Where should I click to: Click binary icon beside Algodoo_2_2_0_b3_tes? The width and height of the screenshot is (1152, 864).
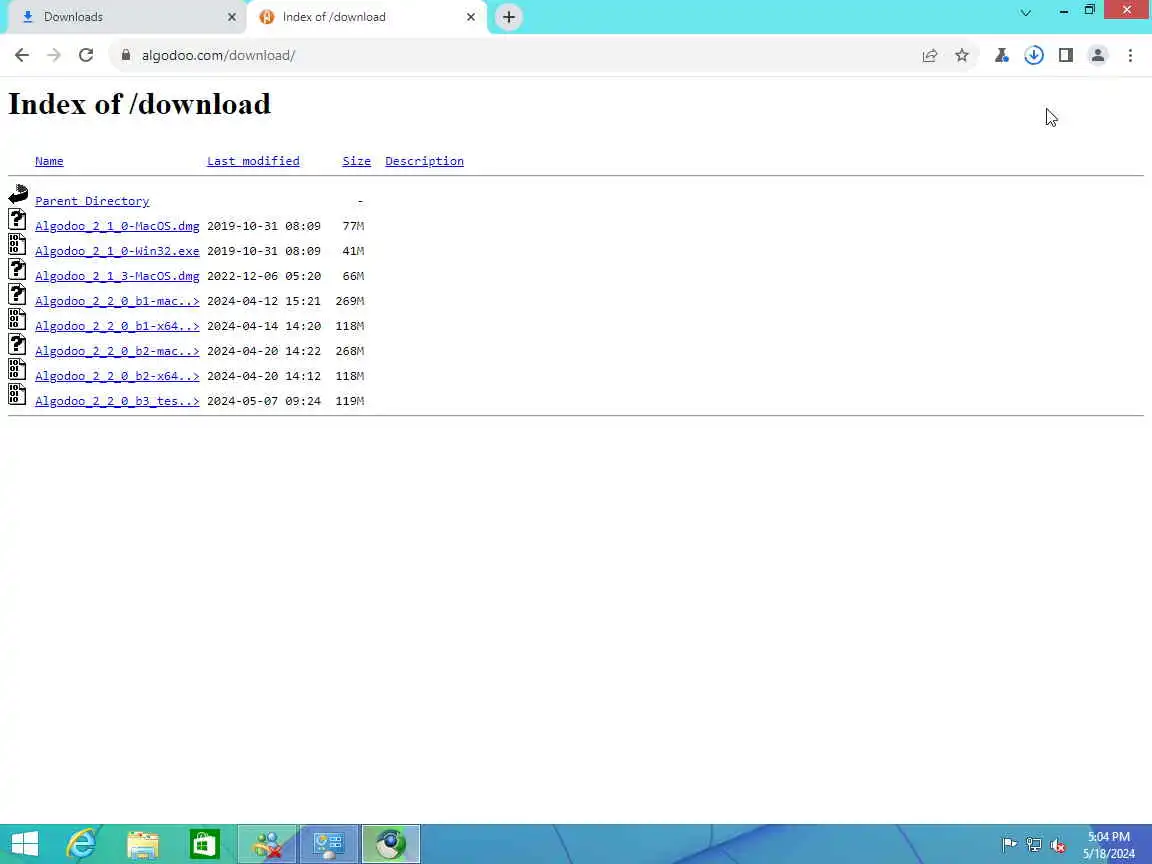click(x=17, y=394)
